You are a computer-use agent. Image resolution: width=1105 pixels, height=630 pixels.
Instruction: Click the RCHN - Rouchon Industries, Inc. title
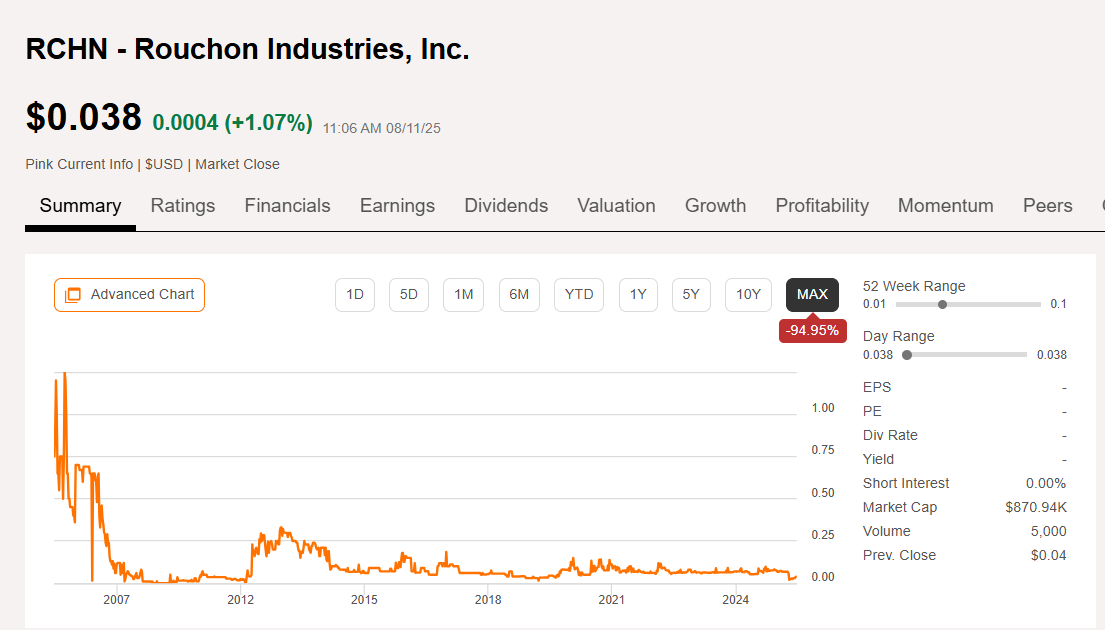coord(247,49)
